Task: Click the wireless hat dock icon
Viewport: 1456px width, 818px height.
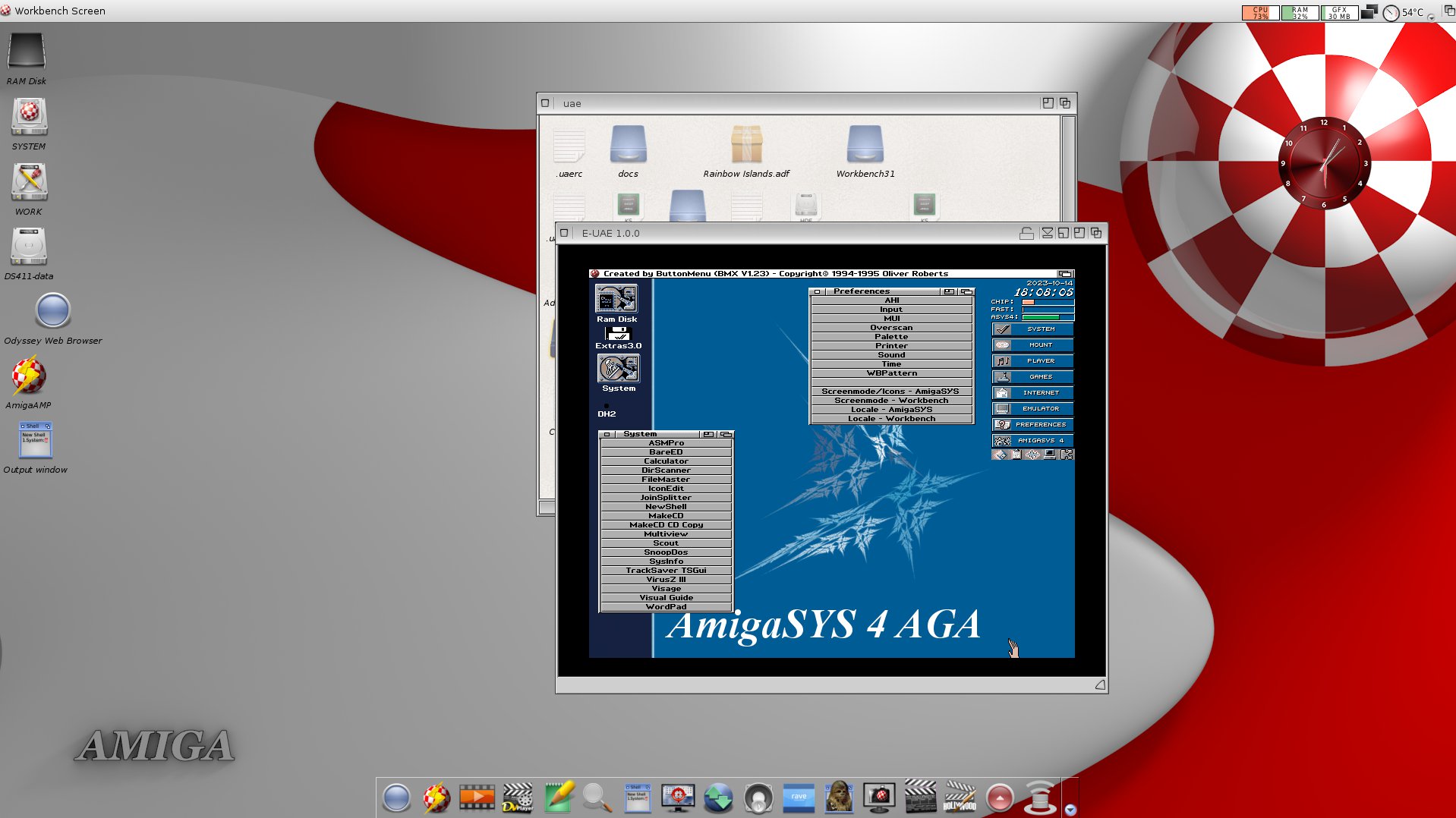Action: pos(1040,798)
